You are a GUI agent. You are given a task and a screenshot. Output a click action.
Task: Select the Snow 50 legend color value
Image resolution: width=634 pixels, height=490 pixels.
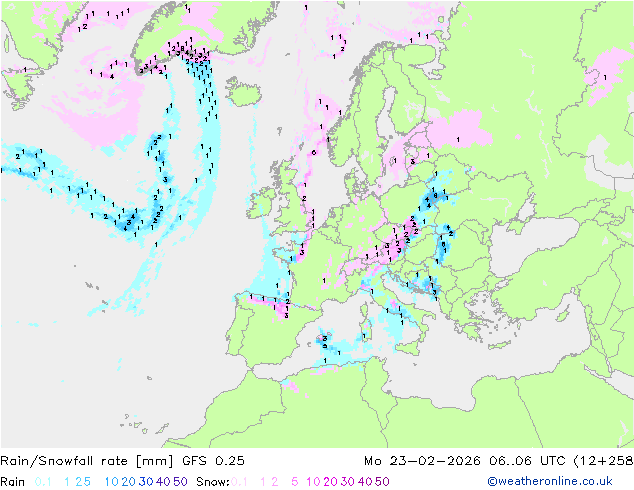(x=382, y=482)
